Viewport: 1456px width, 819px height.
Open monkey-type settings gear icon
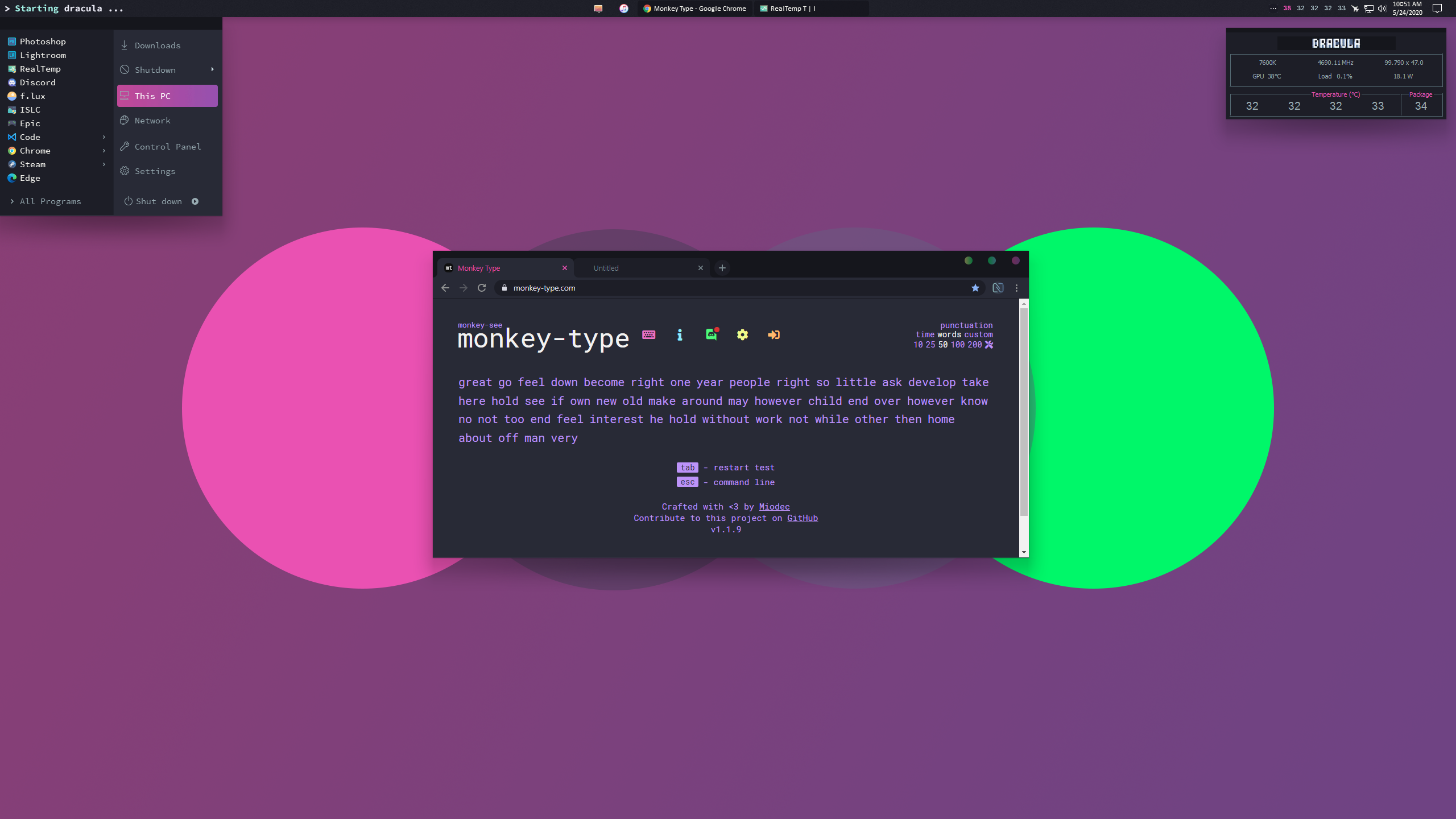coord(742,334)
